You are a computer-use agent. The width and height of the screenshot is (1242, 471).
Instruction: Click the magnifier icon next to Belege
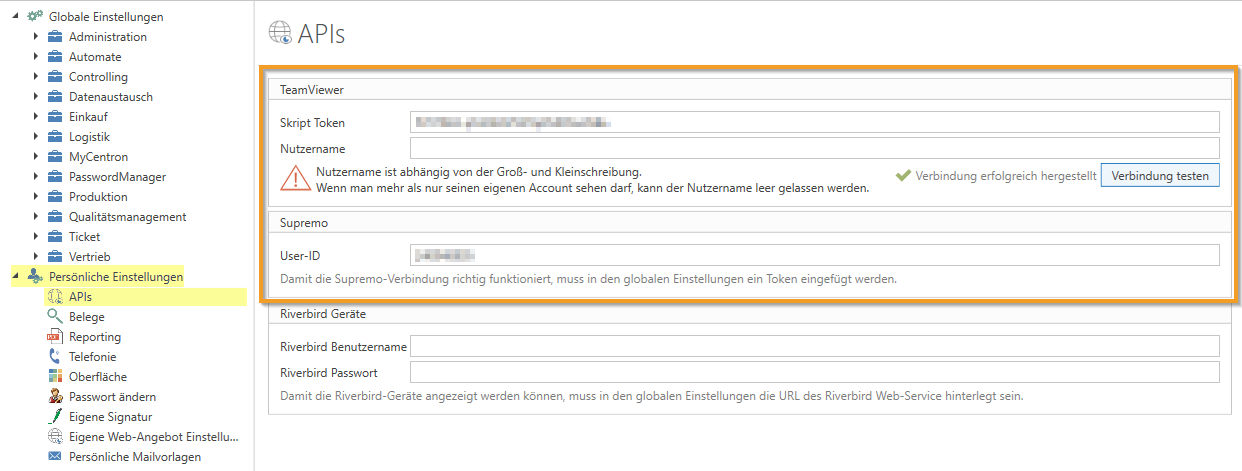click(55, 317)
